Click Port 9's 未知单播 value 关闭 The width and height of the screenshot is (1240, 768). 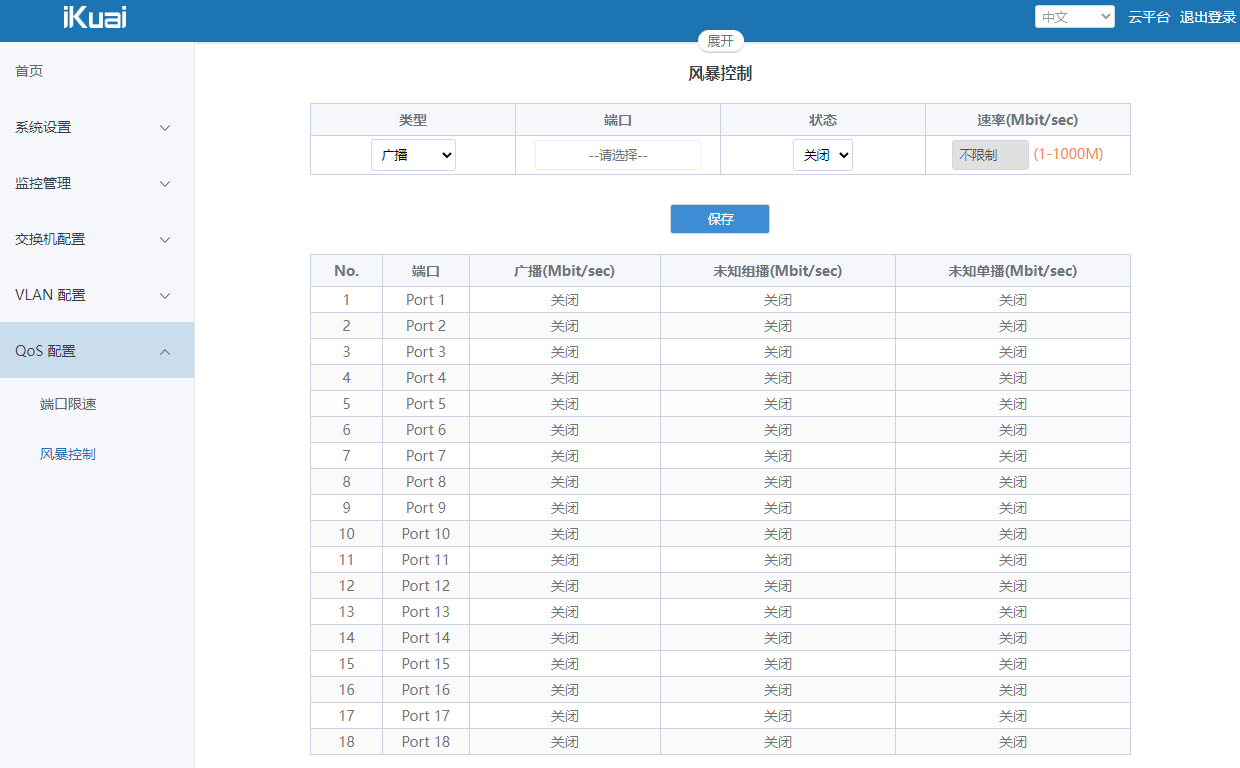coord(1013,508)
